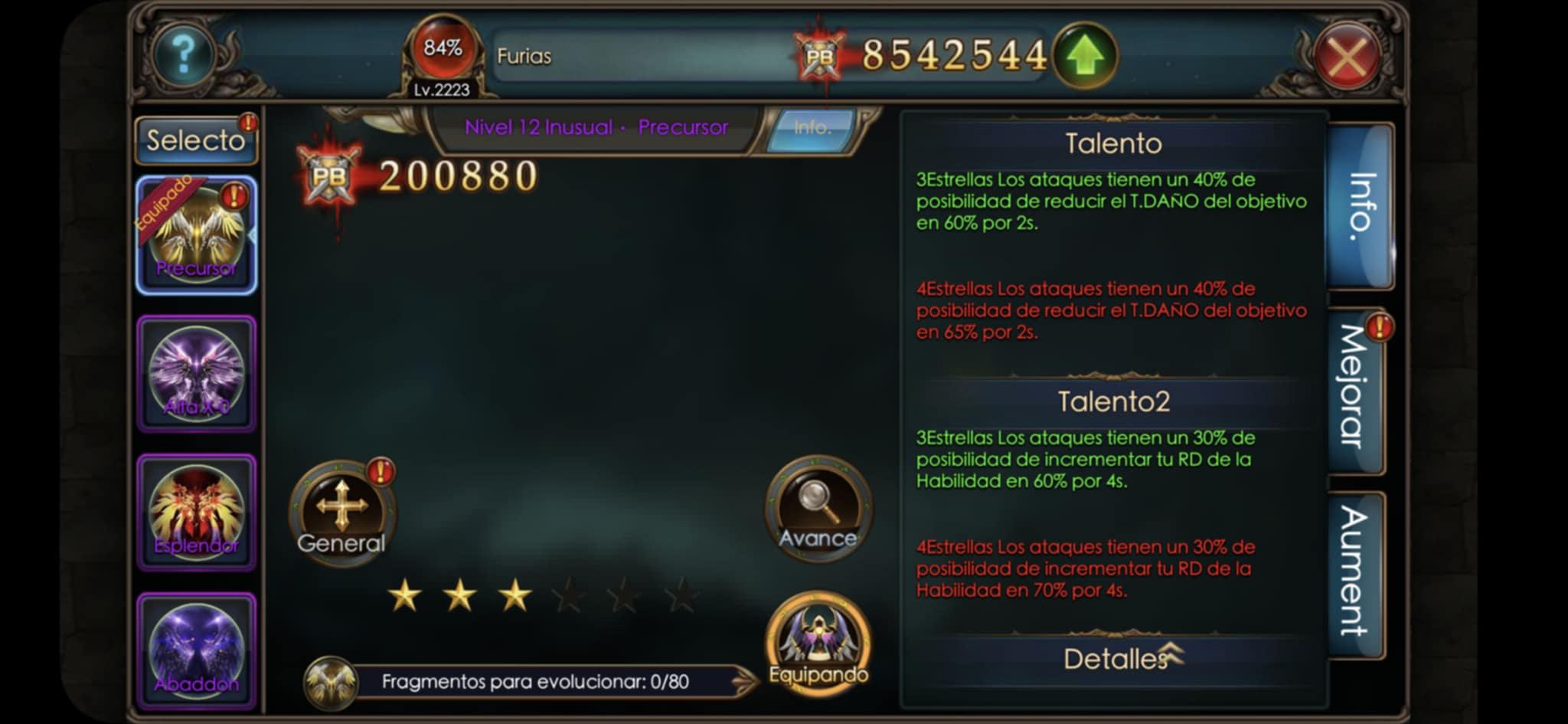This screenshot has width=1568, height=724.
Task: Click the evolution fragment wing icon
Action: coord(331,682)
